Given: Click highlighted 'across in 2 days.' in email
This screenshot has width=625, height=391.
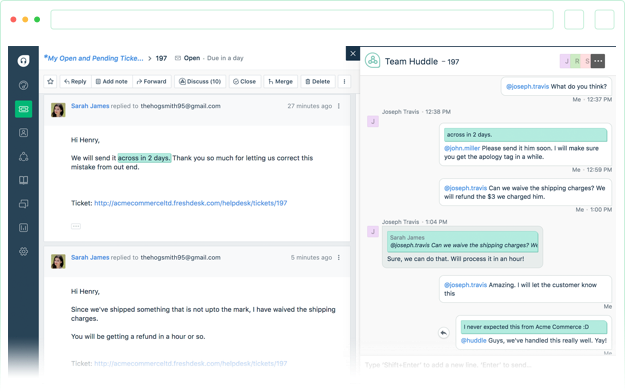Looking at the screenshot, I should (x=144, y=158).
